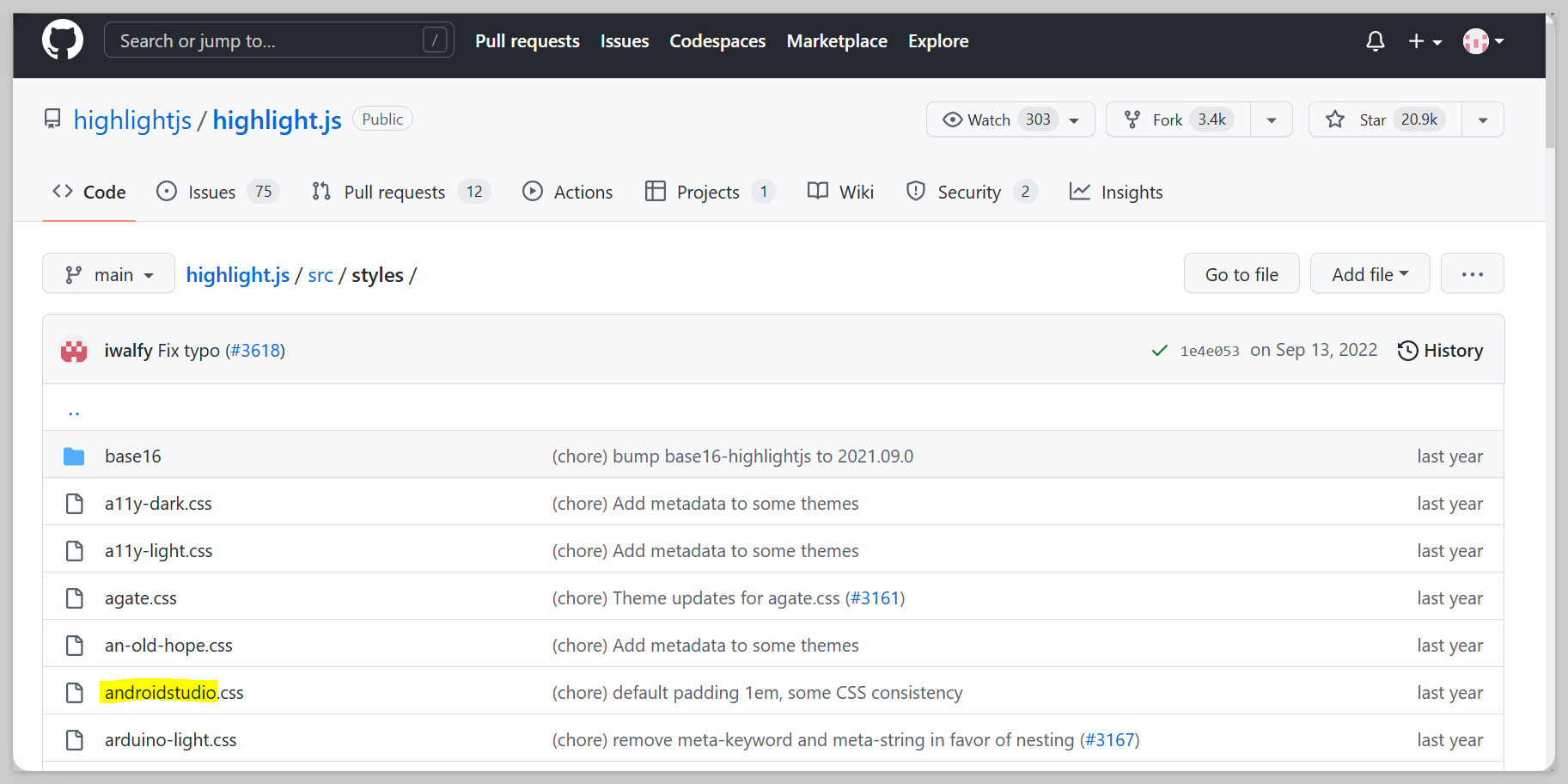
Task: Switch to the Code tab
Action: pyautogui.click(x=88, y=192)
